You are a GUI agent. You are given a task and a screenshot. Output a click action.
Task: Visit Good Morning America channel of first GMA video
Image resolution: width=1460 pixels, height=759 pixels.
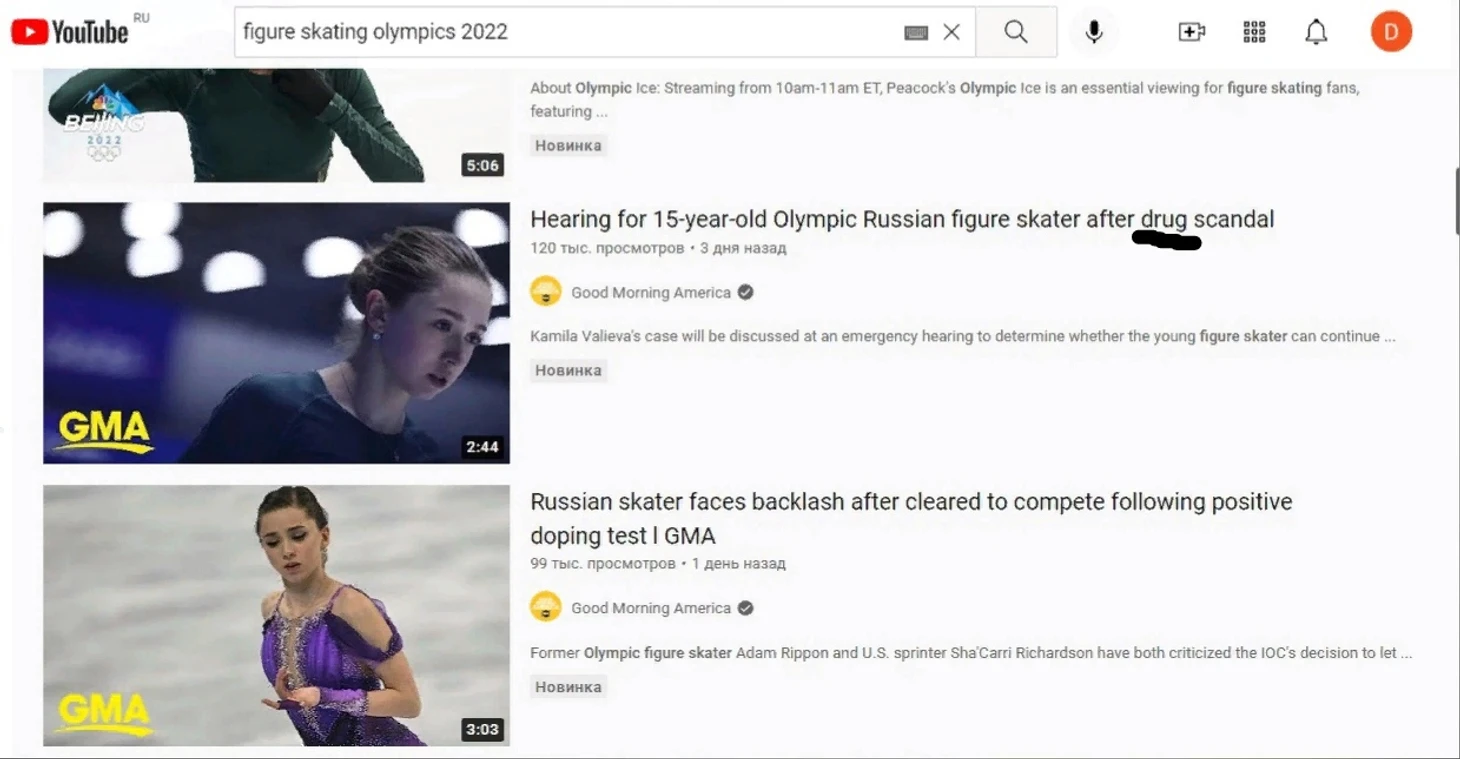[x=651, y=292]
